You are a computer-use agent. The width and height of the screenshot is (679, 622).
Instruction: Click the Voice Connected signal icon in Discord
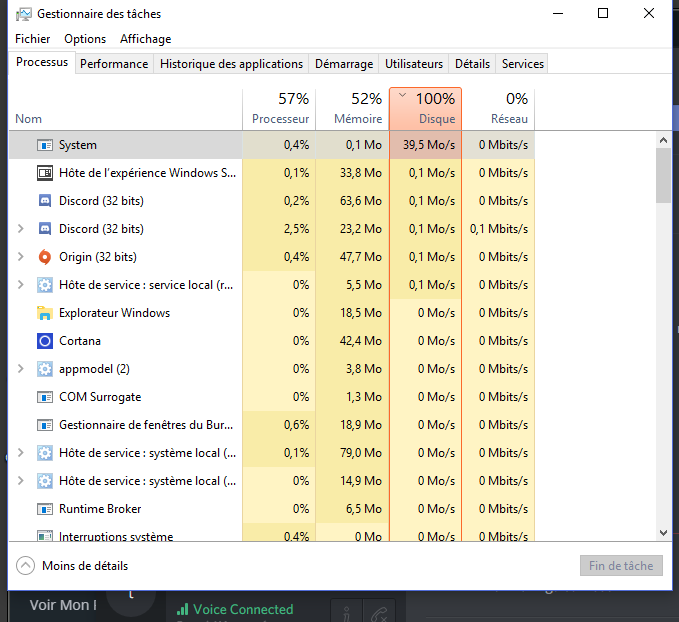tap(182, 609)
